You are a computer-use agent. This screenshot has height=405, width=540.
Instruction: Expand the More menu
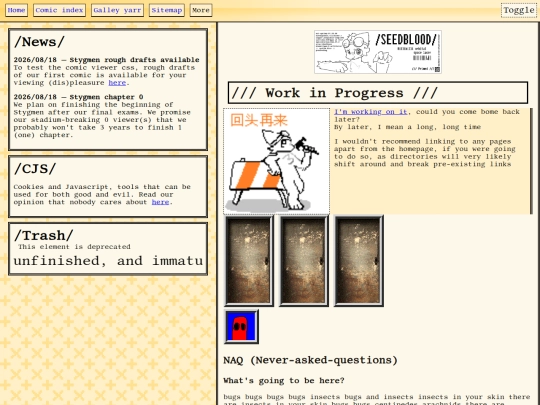coord(201,10)
